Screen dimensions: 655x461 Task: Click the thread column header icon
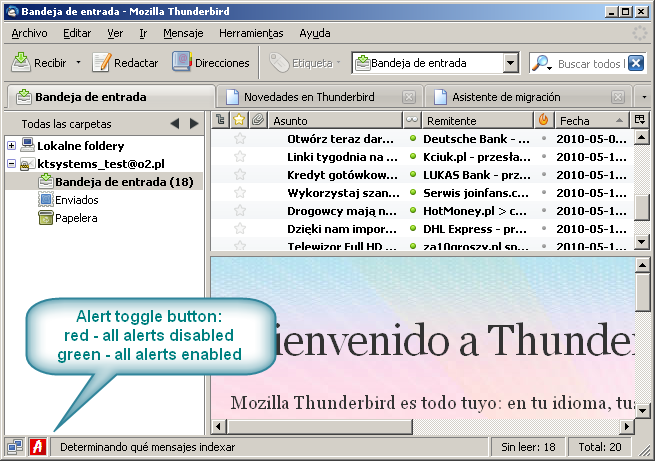point(220,120)
